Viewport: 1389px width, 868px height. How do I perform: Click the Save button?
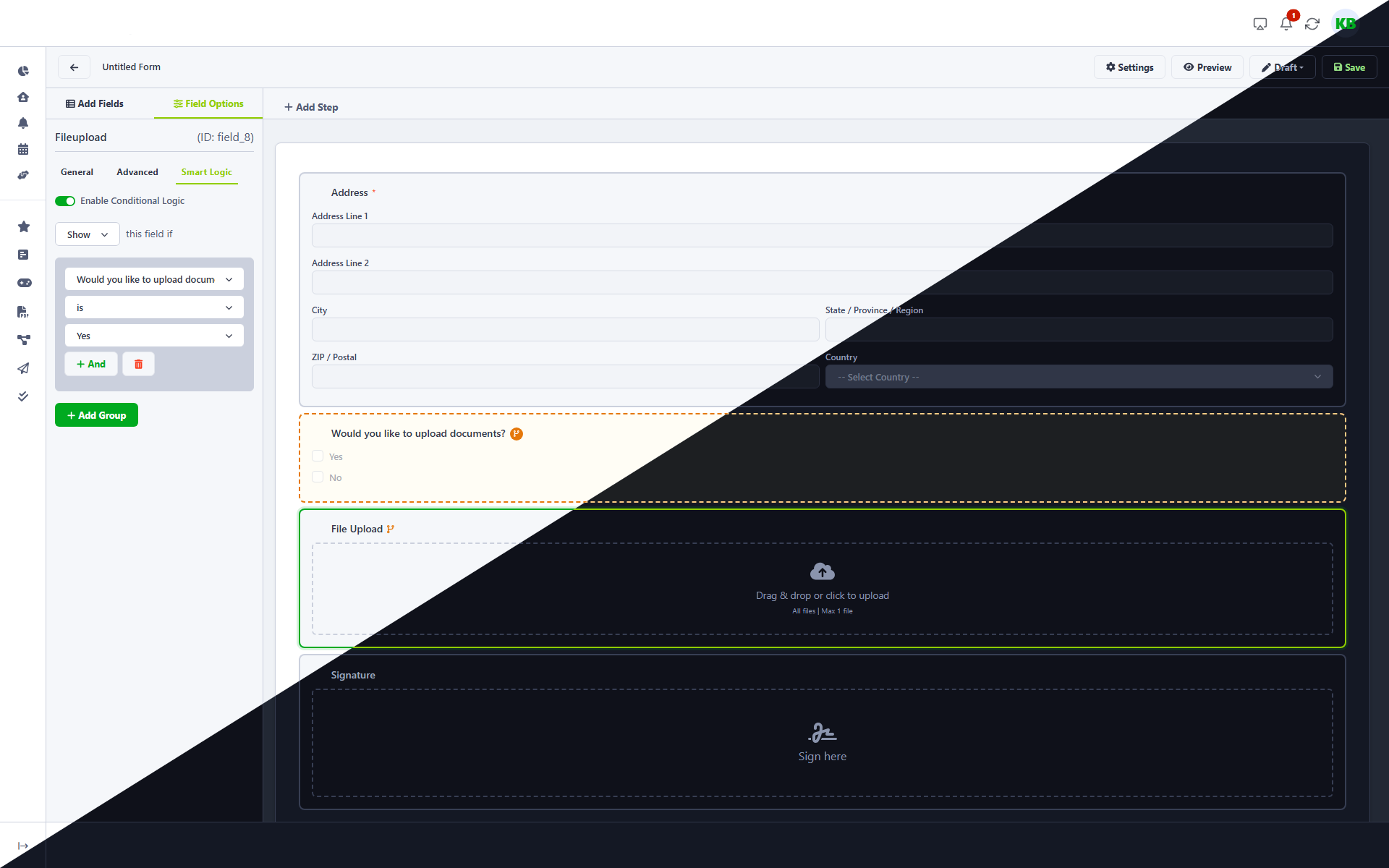pos(1348,67)
